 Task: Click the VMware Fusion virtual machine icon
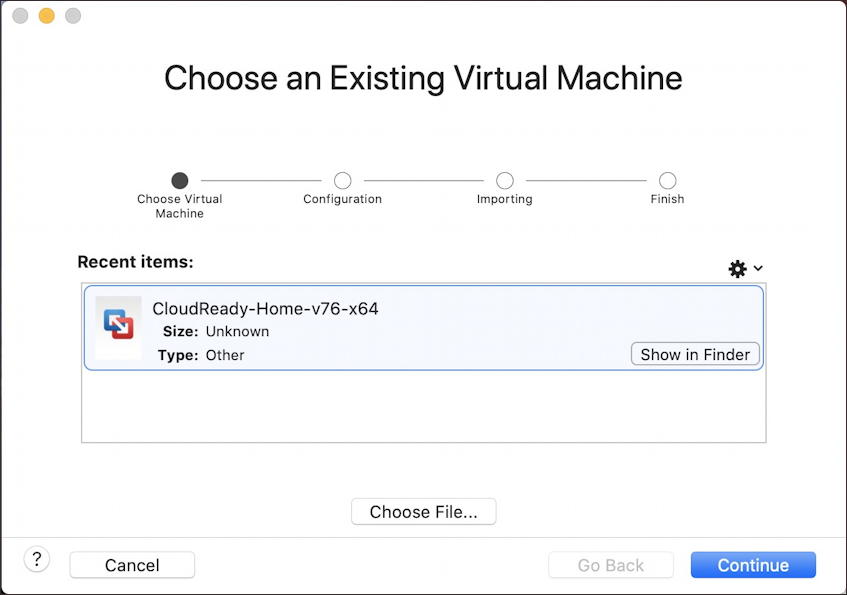point(118,324)
